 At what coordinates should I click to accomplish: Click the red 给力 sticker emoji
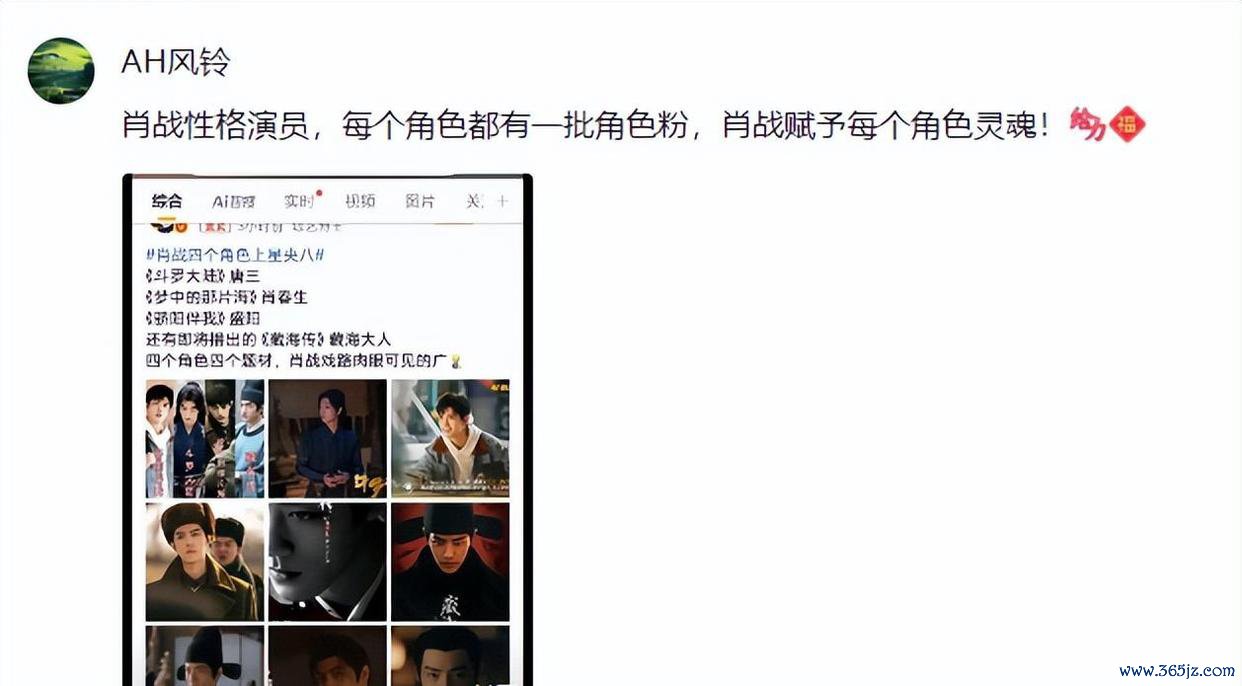1086,124
